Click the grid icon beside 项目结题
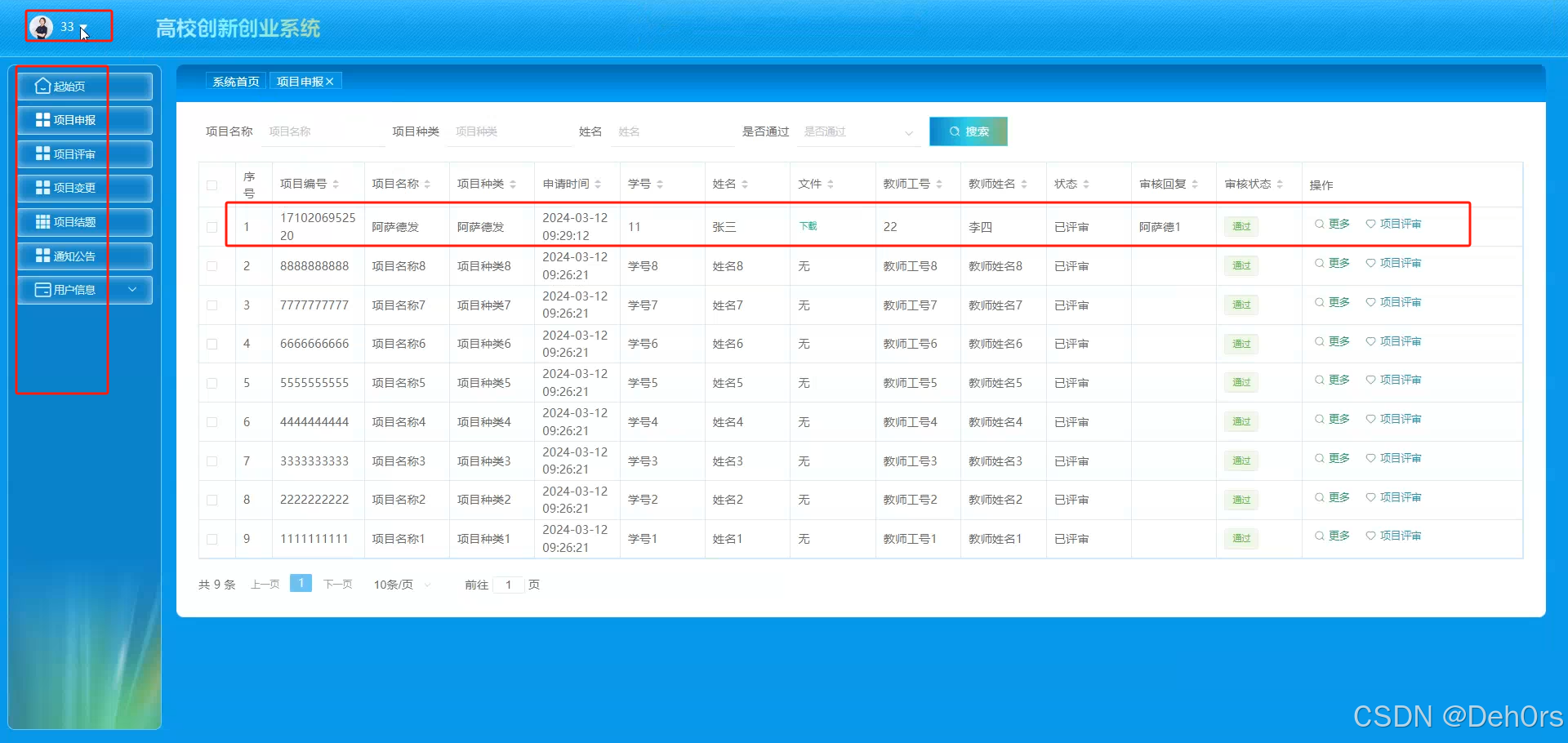 [43, 221]
